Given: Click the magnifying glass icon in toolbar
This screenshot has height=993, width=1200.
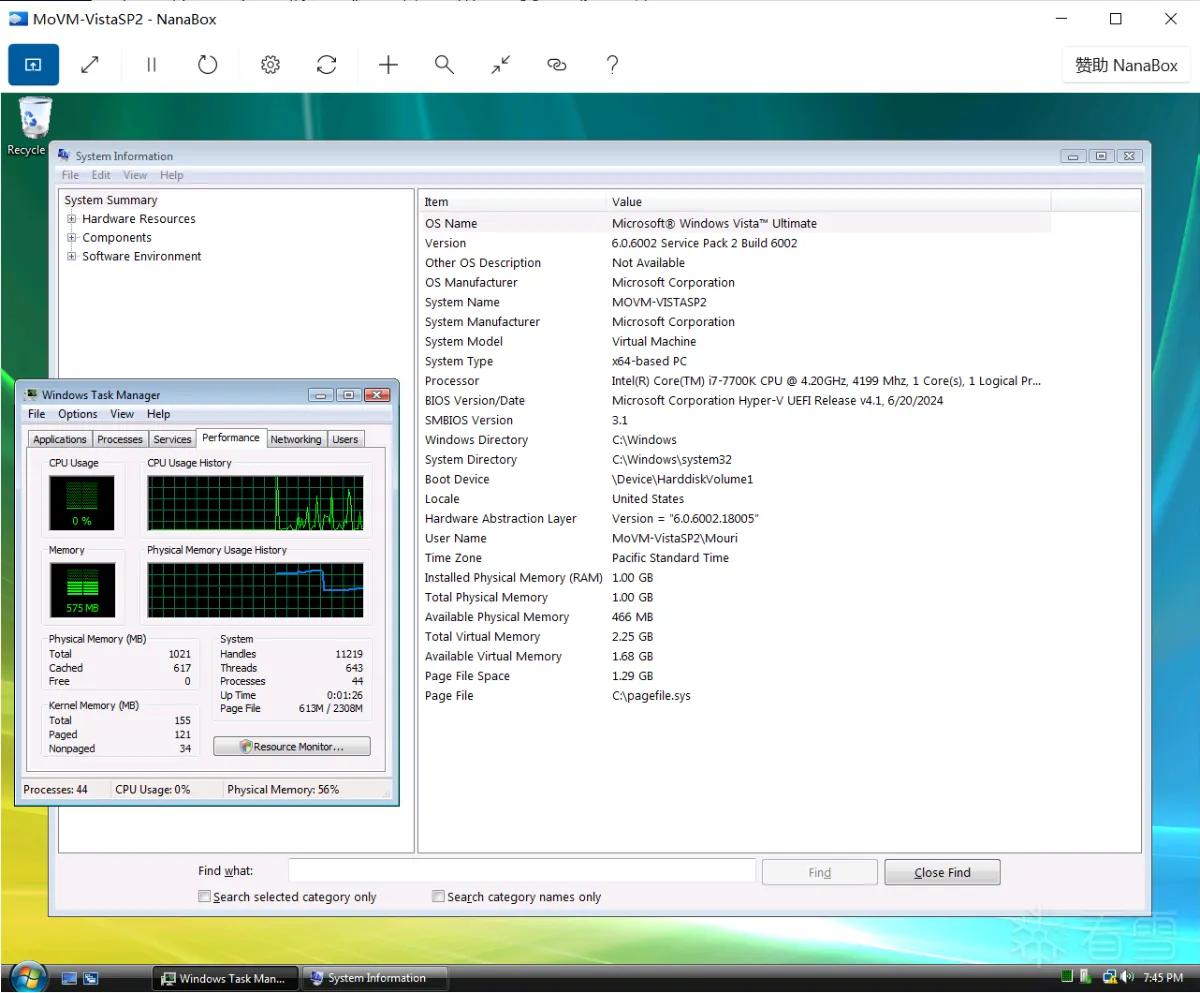Looking at the screenshot, I should [x=444, y=65].
